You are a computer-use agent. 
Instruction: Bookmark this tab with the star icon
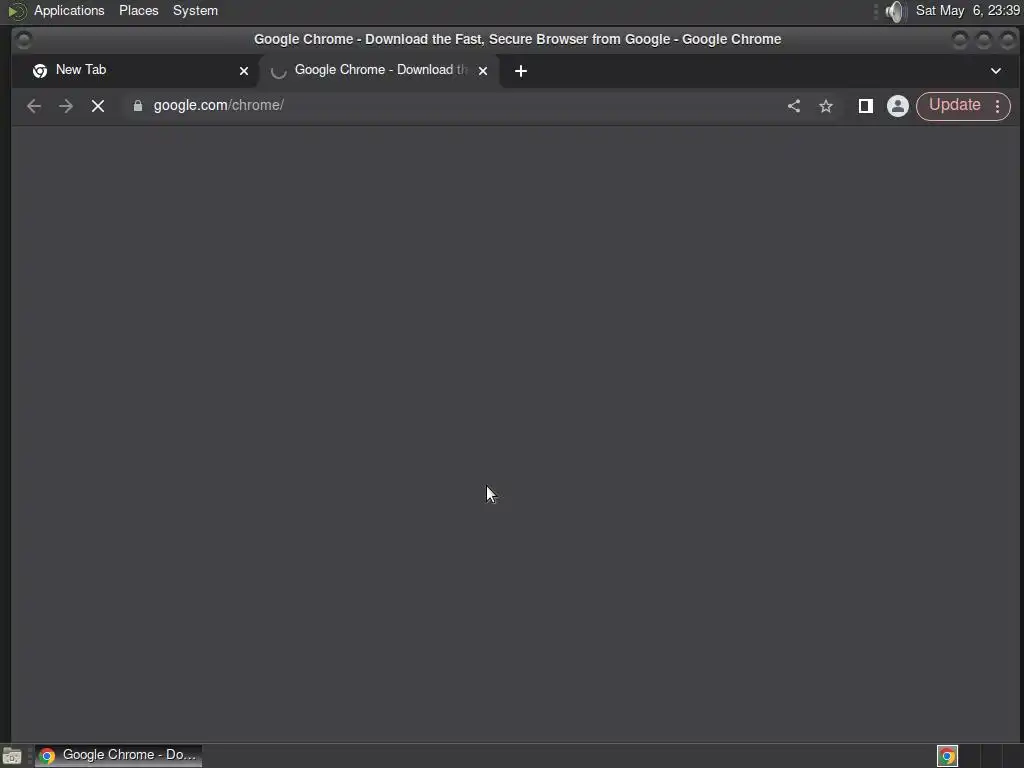click(826, 106)
